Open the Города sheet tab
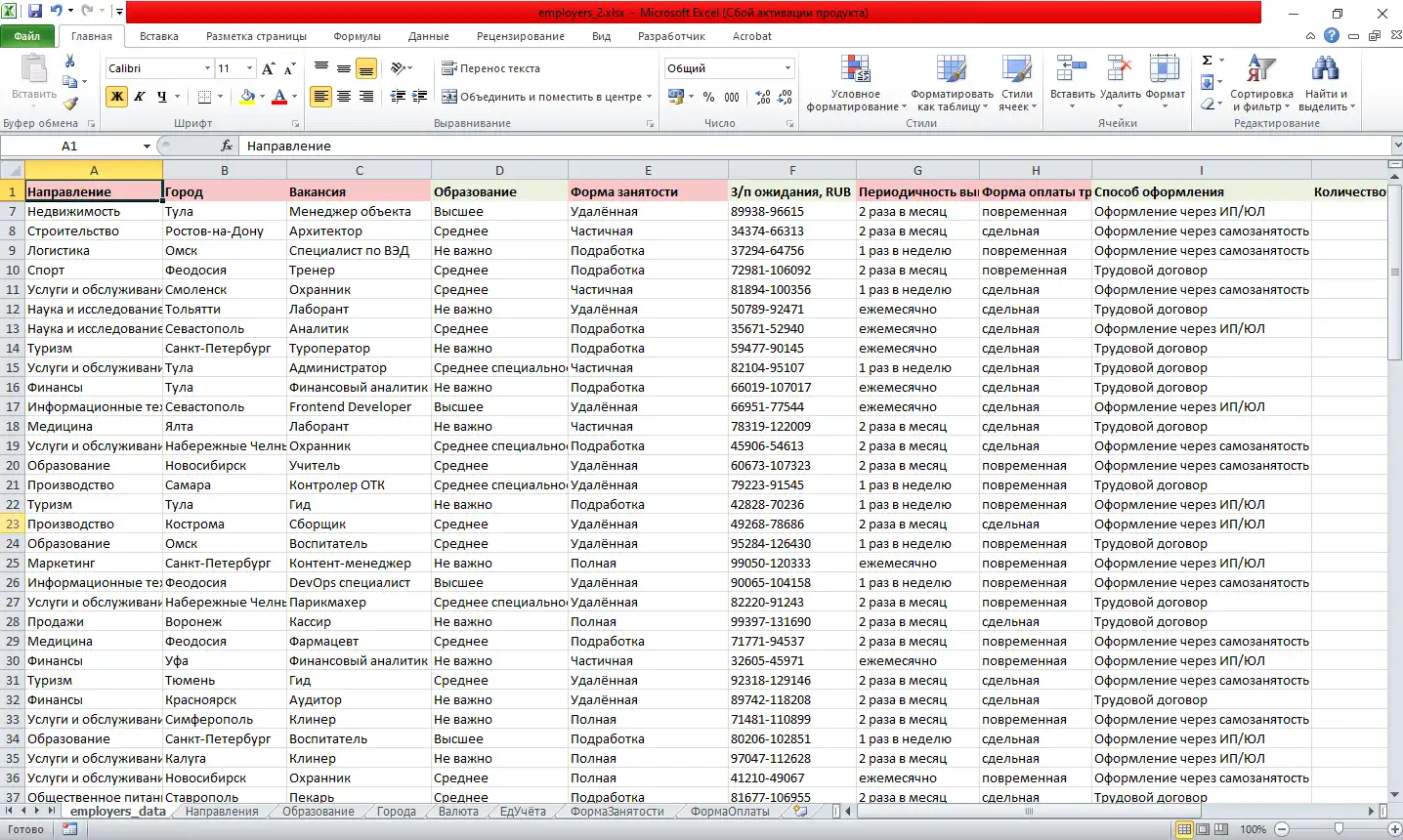The width and height of the screenshot is (1403, 840). pos(396,812)
